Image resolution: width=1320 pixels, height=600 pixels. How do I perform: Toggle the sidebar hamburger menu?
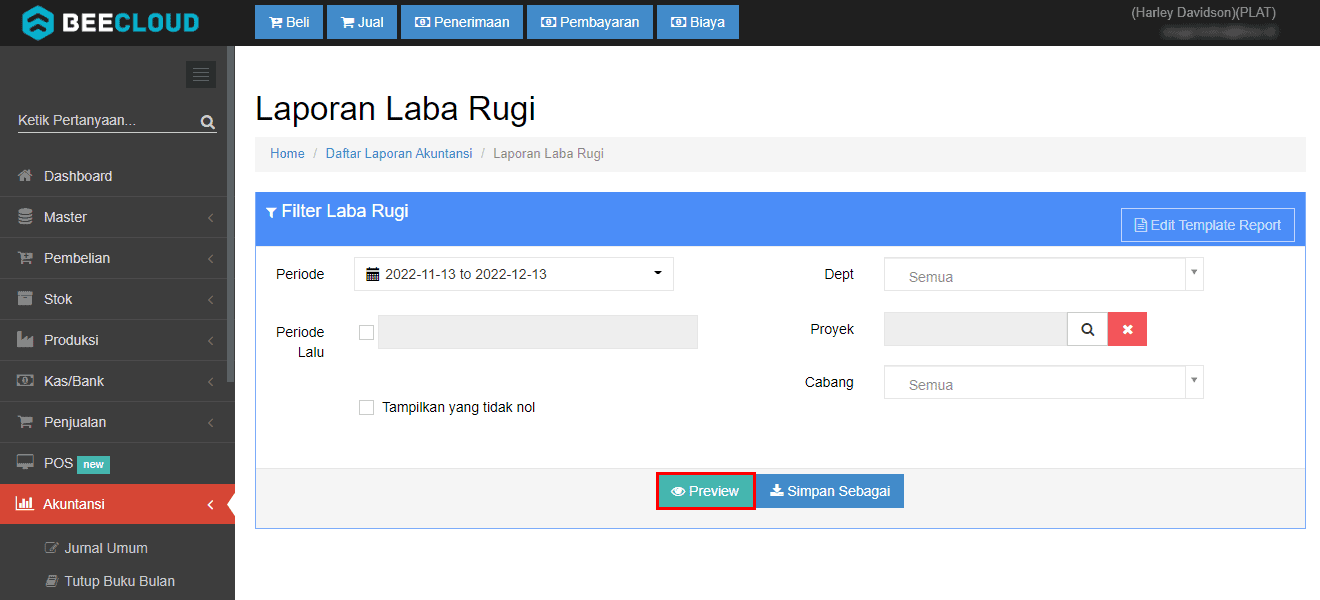pos(201,74)
